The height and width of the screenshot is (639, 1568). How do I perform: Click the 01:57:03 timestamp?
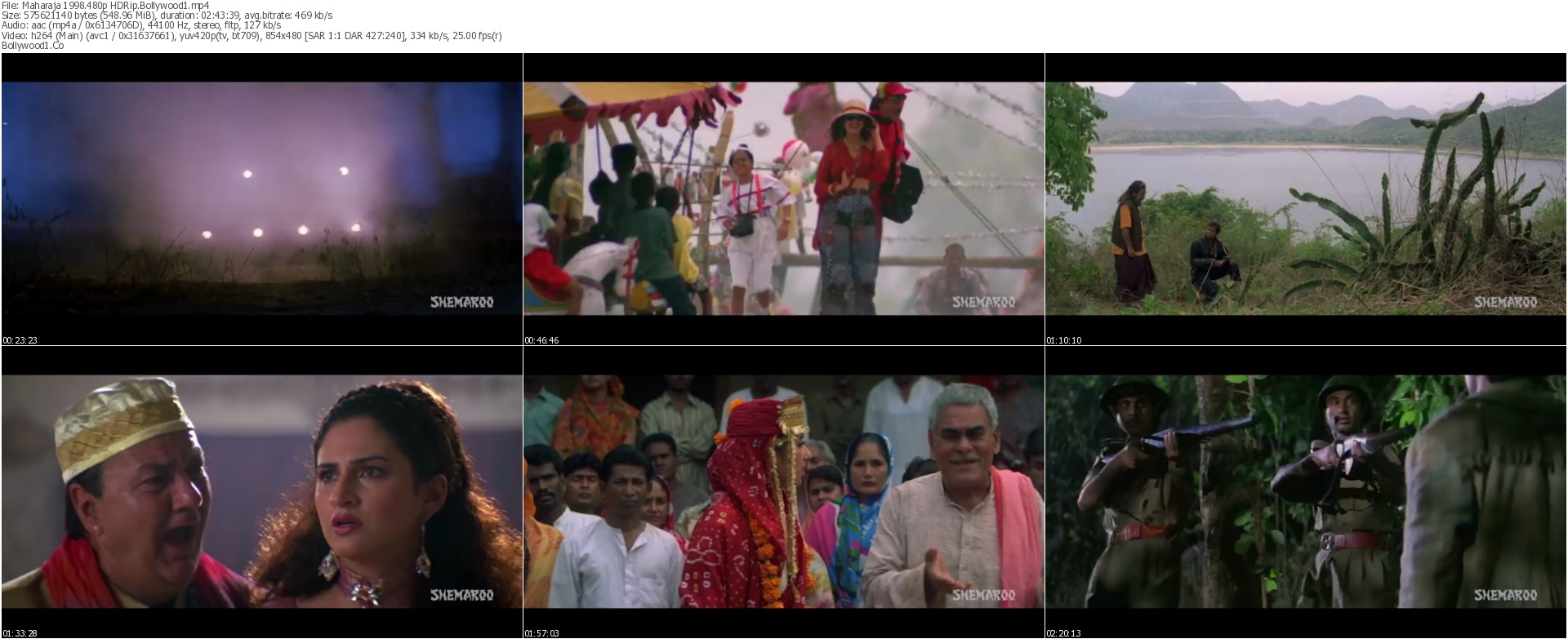click(542, 633)
